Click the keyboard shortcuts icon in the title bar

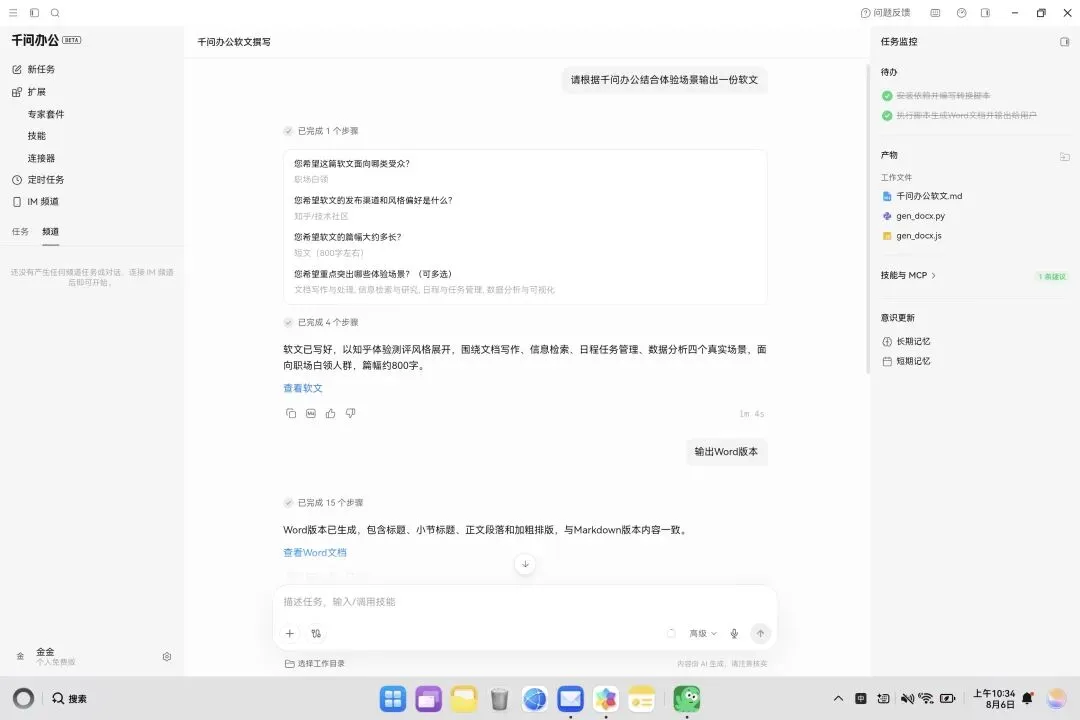(935, 12)
